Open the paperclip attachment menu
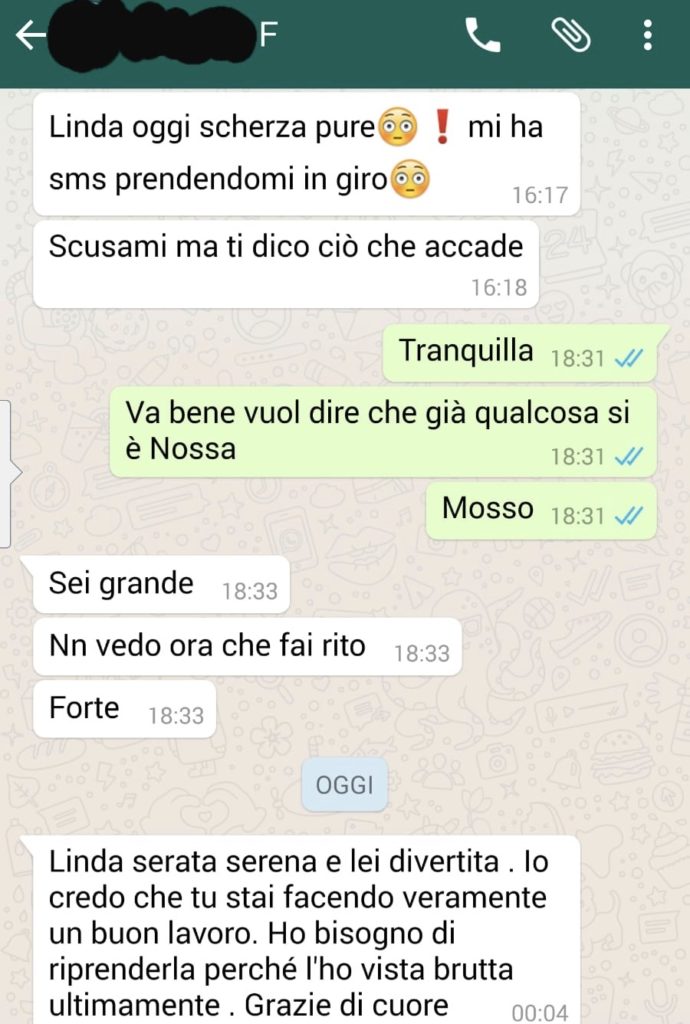Image resolution: width=690 pixels, height=1024 pixels. 571,35
